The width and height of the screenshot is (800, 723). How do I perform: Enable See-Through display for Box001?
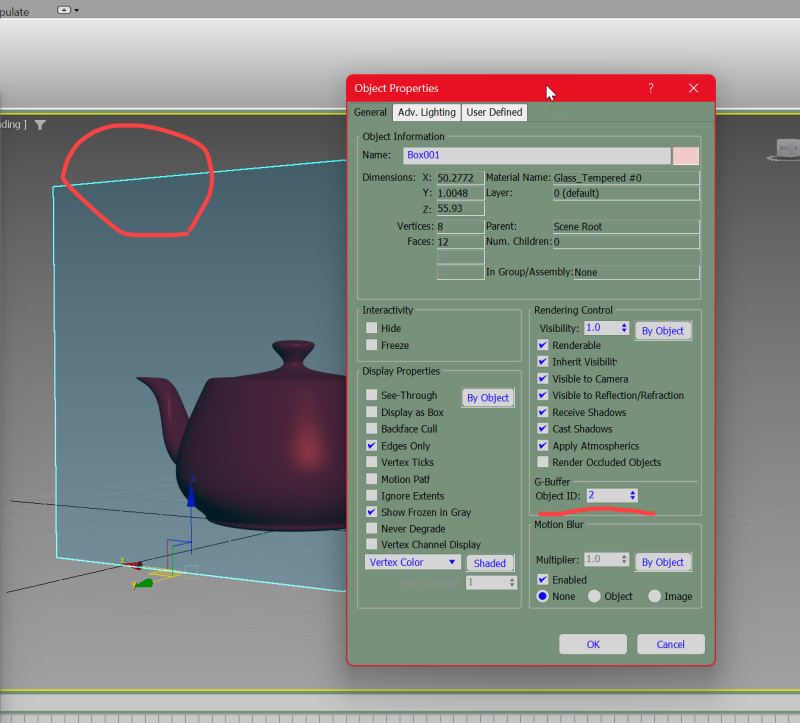[x=372, y=395]
